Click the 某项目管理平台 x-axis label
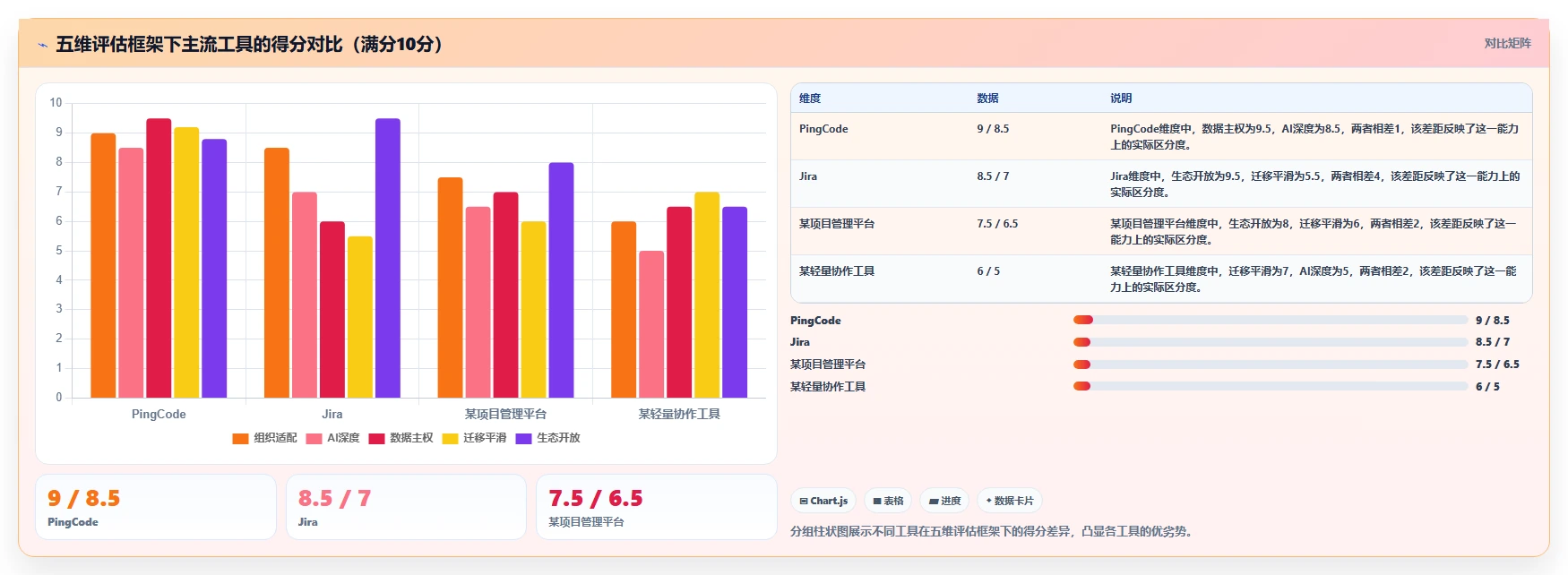 pyautogui.click(x=505, y=414)
